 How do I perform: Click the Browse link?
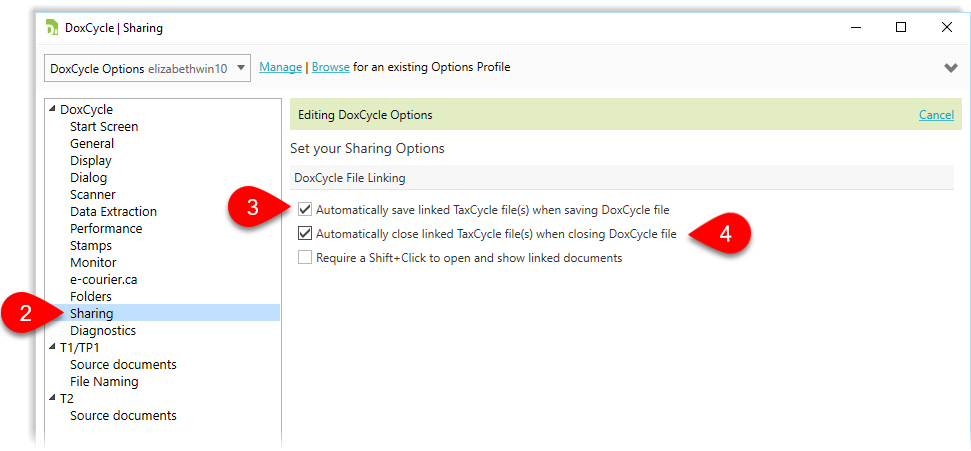click(331, 67)
